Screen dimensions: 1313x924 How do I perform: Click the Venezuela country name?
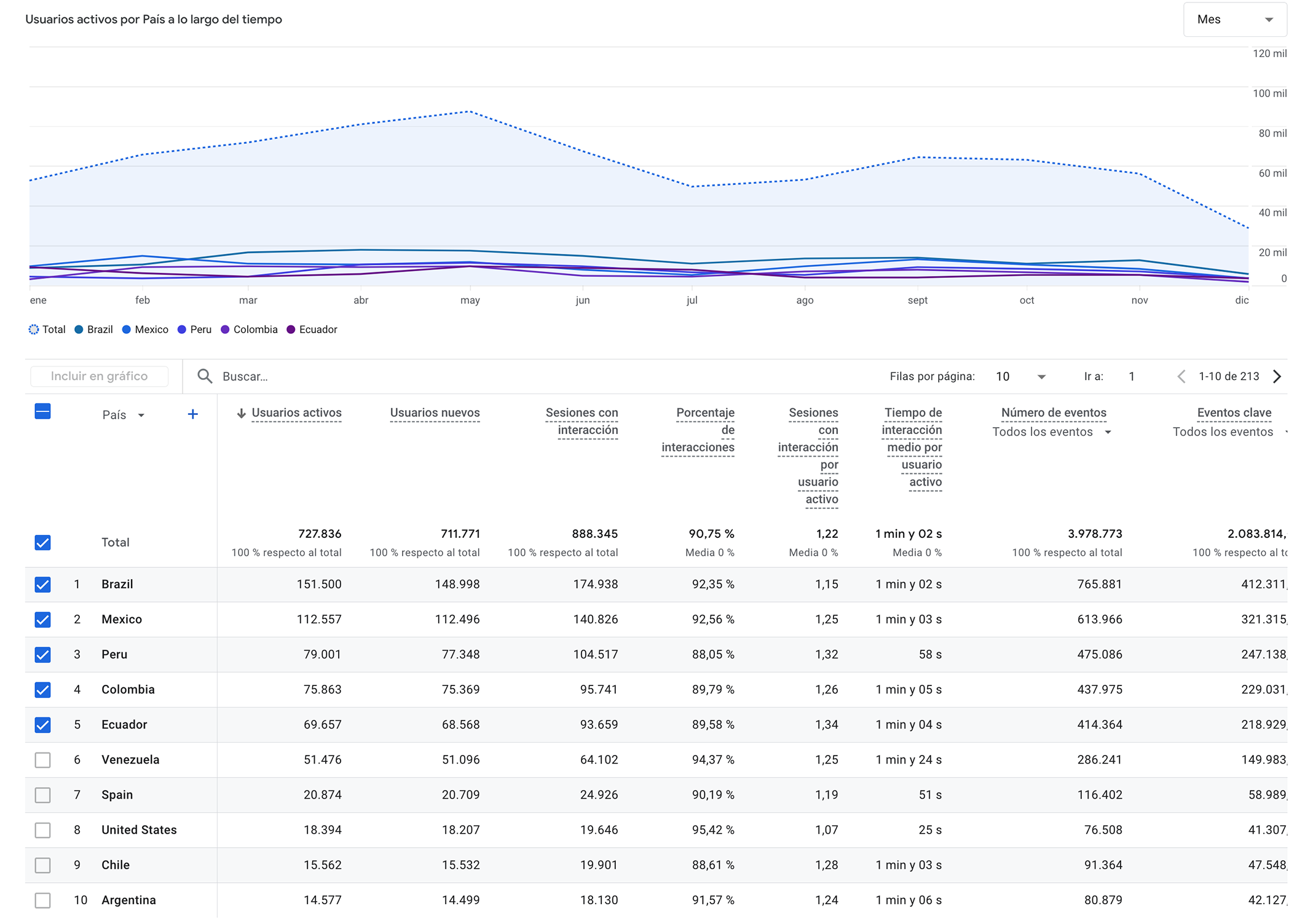point(130,760)
